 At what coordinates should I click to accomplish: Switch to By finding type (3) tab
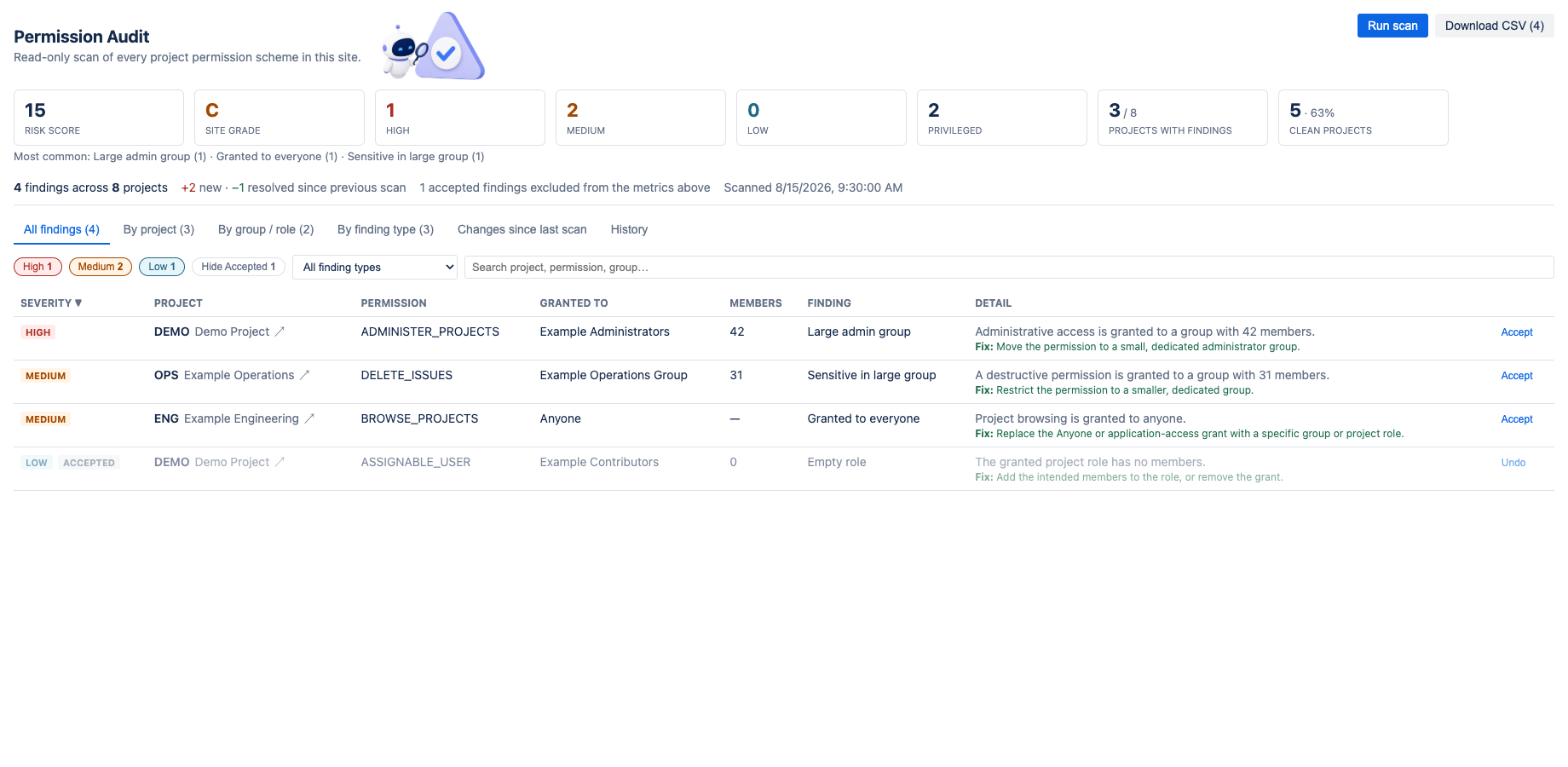click(385, 229)
